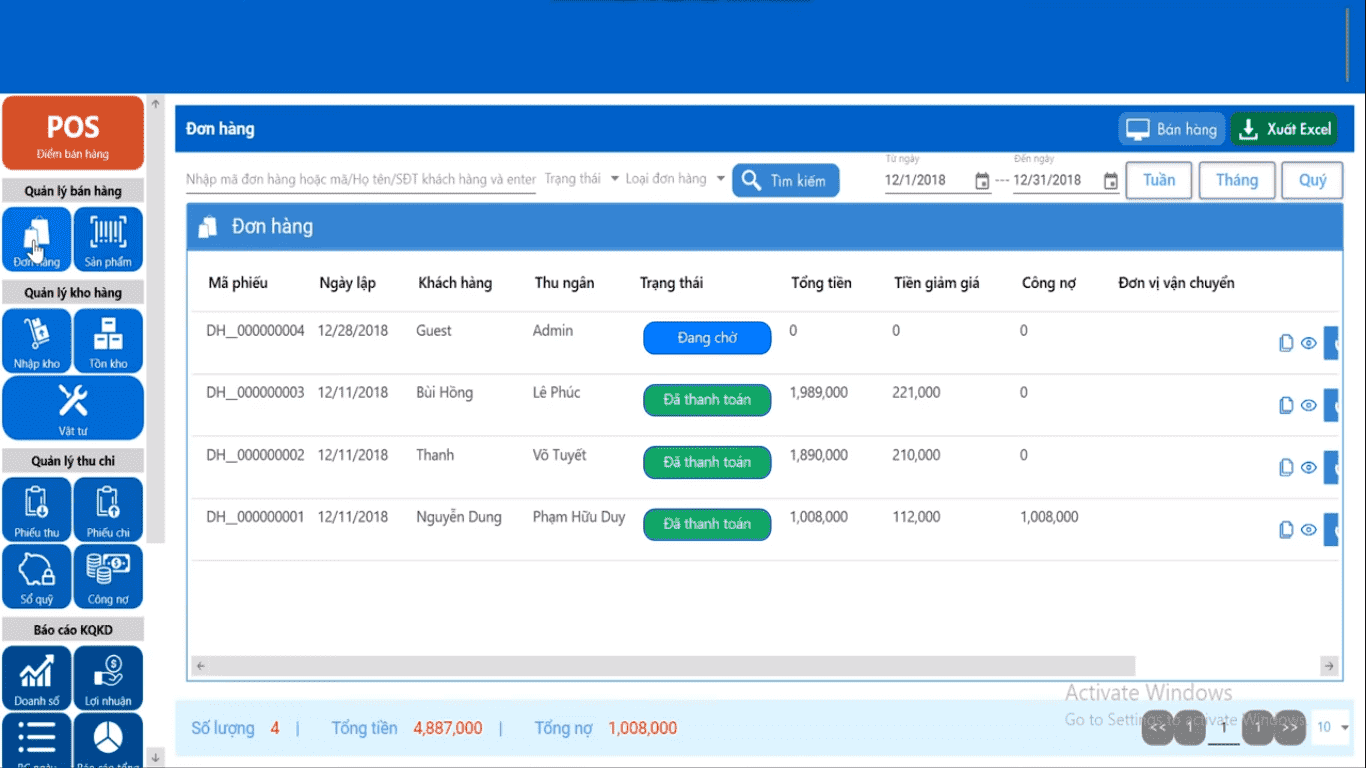1366x768 pixels.
Task: Copy order DH__000000002 using its copy icon
Action: click(1287, 467)
